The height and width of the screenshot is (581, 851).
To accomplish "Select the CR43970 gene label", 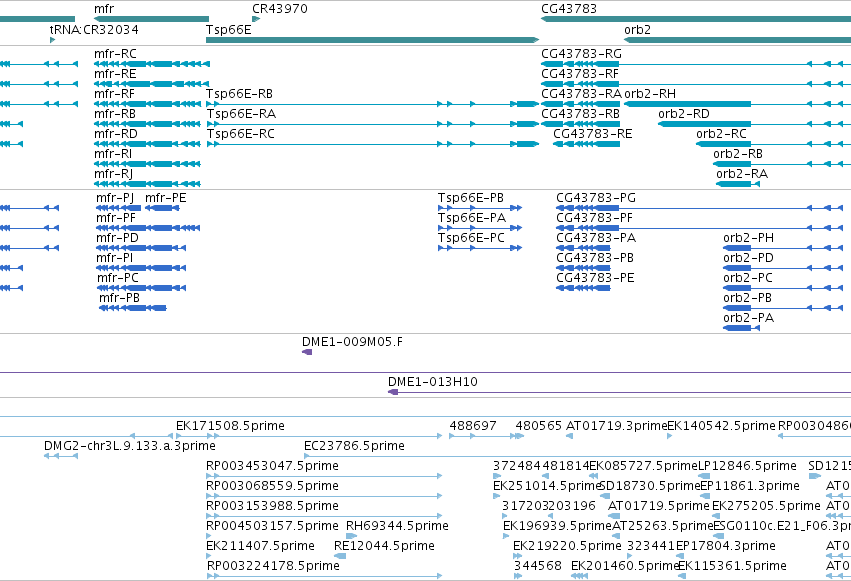I will point(280,9).
